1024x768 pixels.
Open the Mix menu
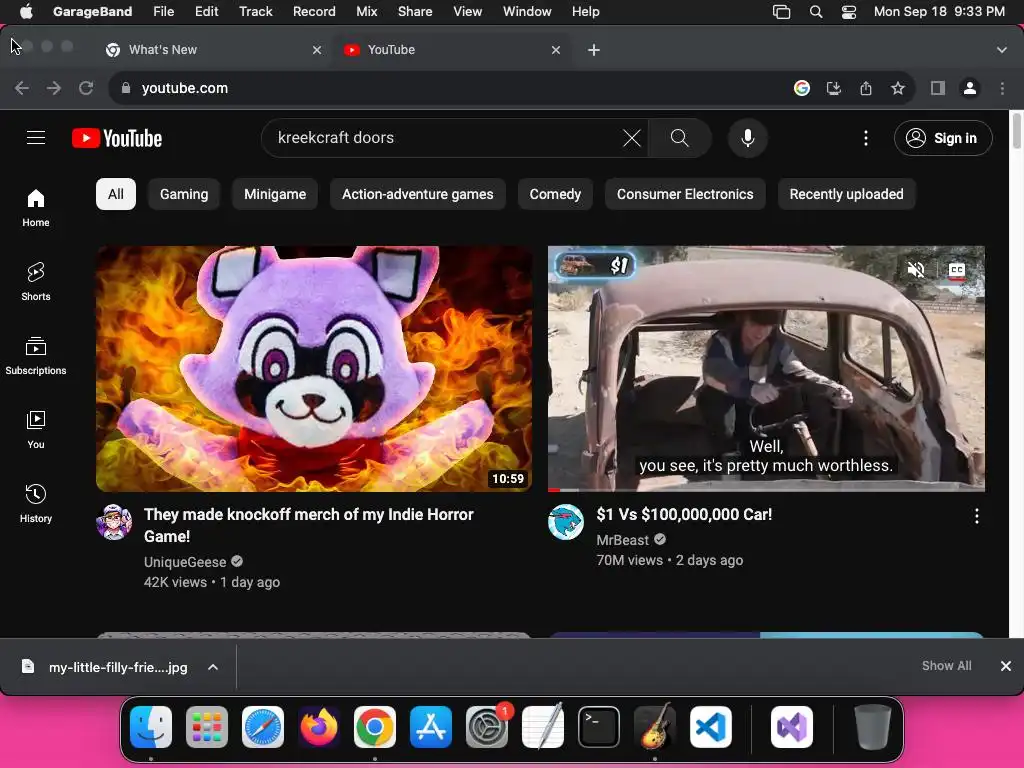click(366, 11)
